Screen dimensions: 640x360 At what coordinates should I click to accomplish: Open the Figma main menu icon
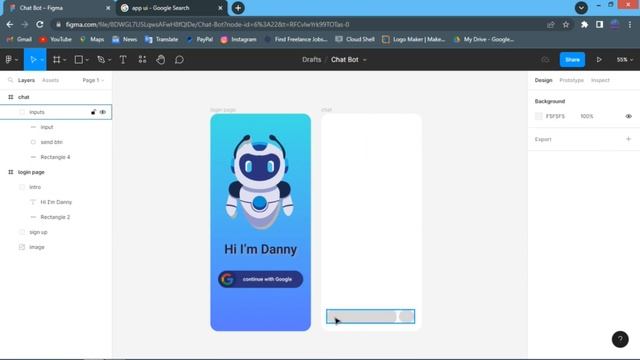tap(9, 60)
